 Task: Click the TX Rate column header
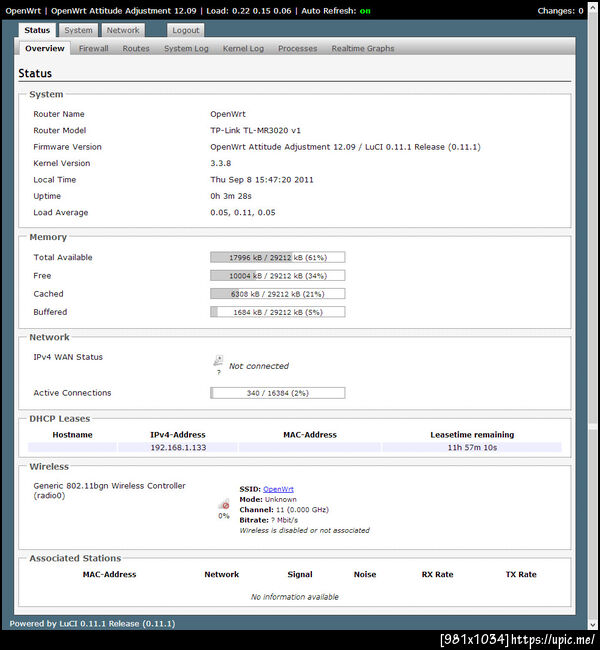[x=521, y=575]
